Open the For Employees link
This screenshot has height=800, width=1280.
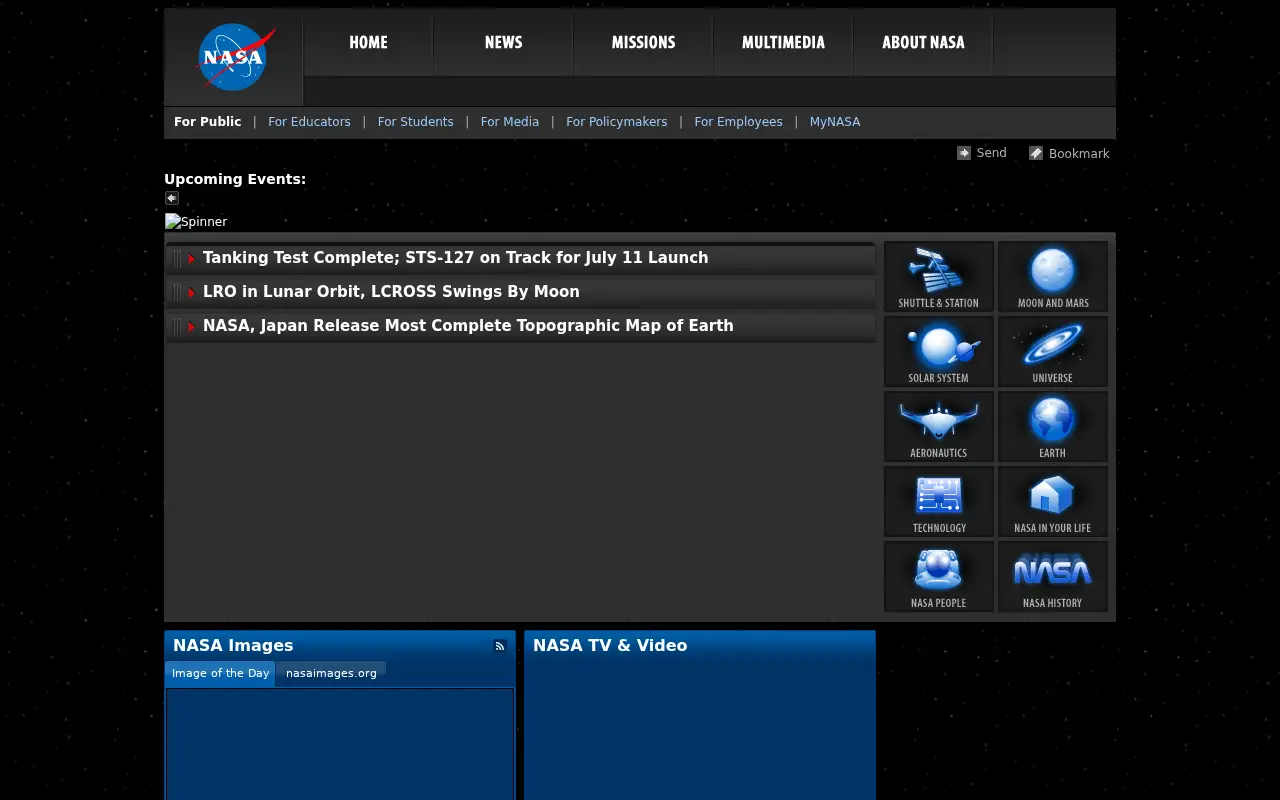738,122
